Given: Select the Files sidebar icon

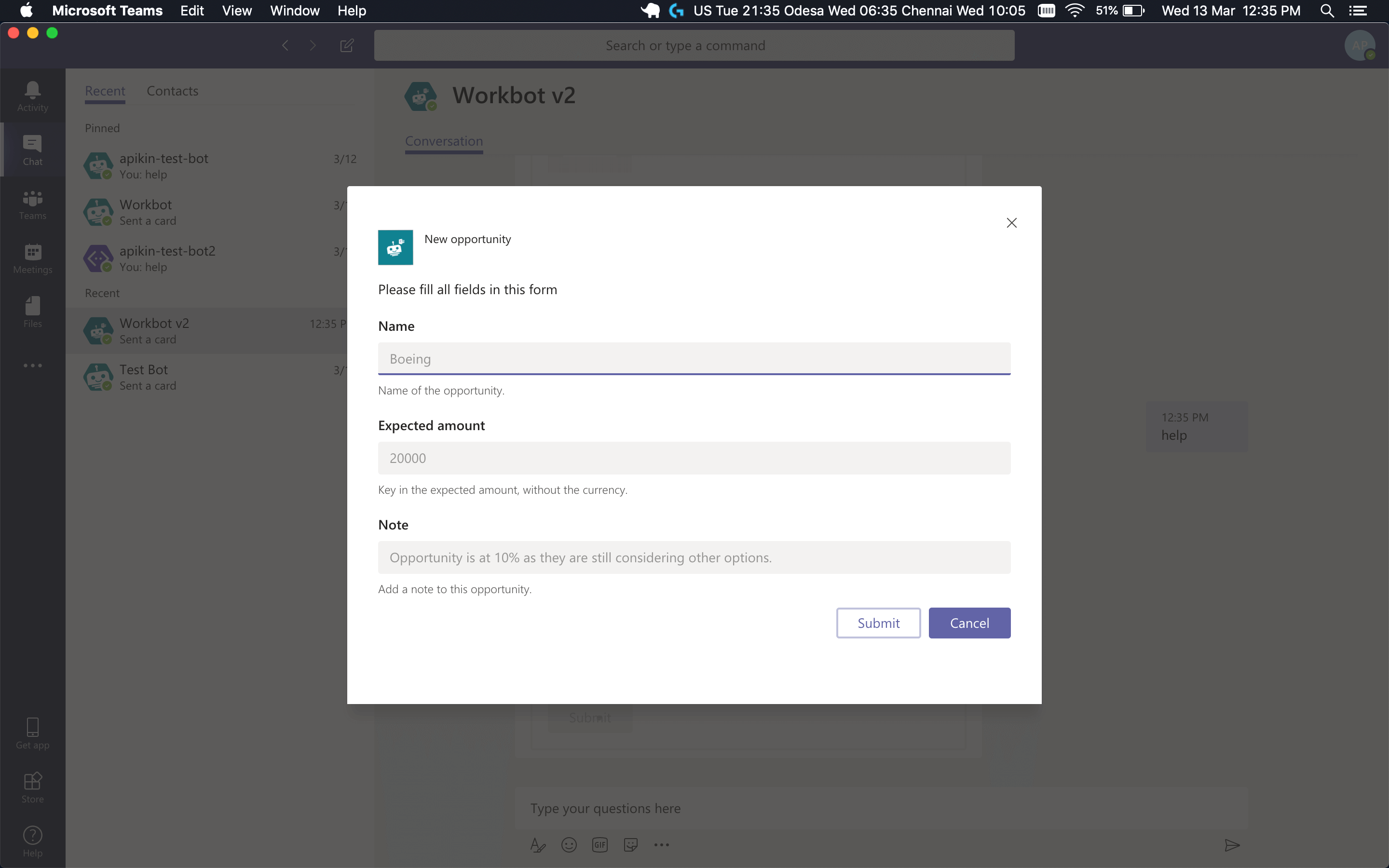Looking at the screenshot, I should pyautogui.click(x=33, y=311).
